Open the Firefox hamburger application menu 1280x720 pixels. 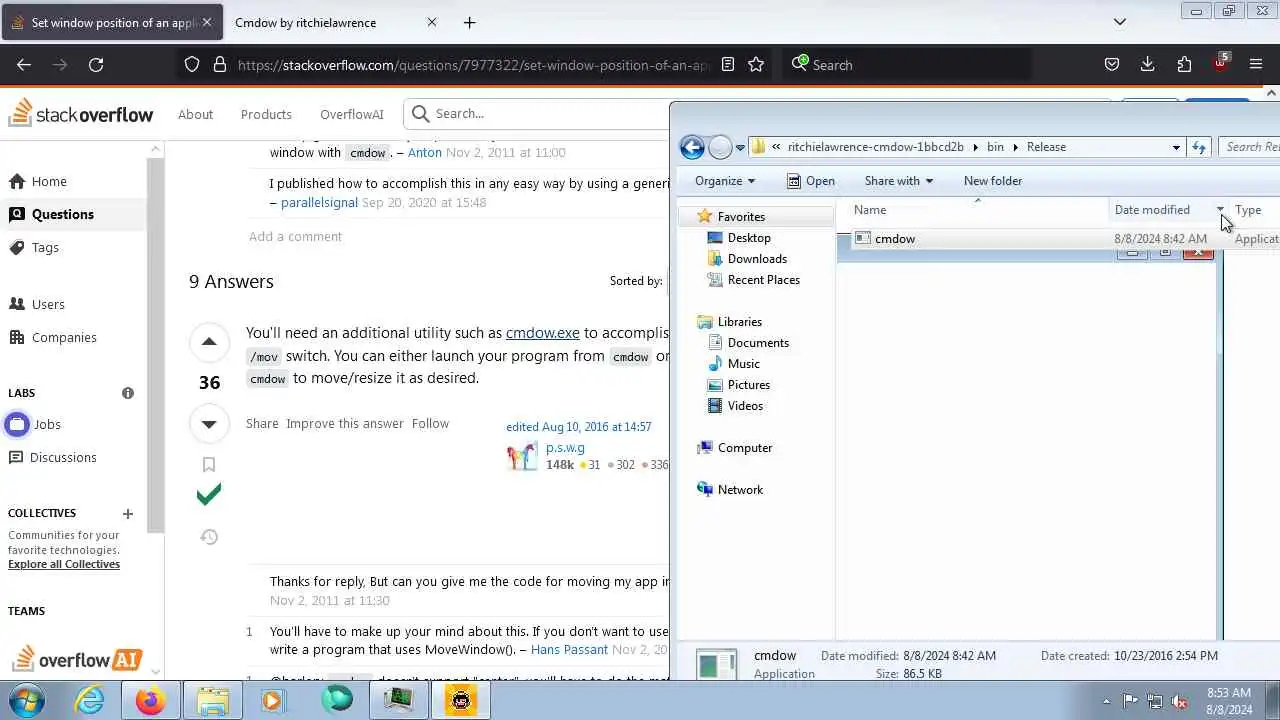click(1256, 64)
